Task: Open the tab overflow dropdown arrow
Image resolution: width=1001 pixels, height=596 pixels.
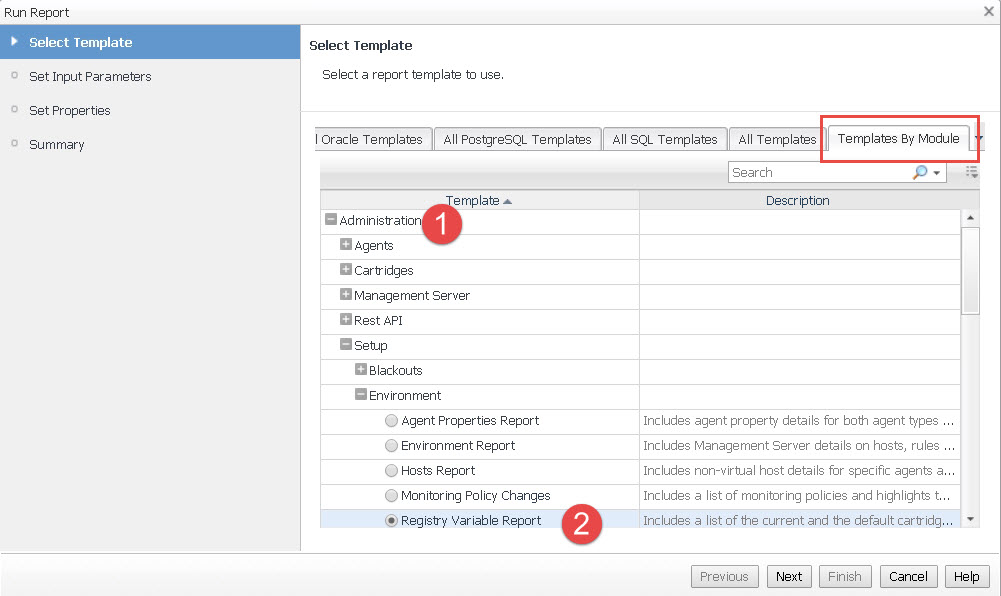Action: point(979,139)
